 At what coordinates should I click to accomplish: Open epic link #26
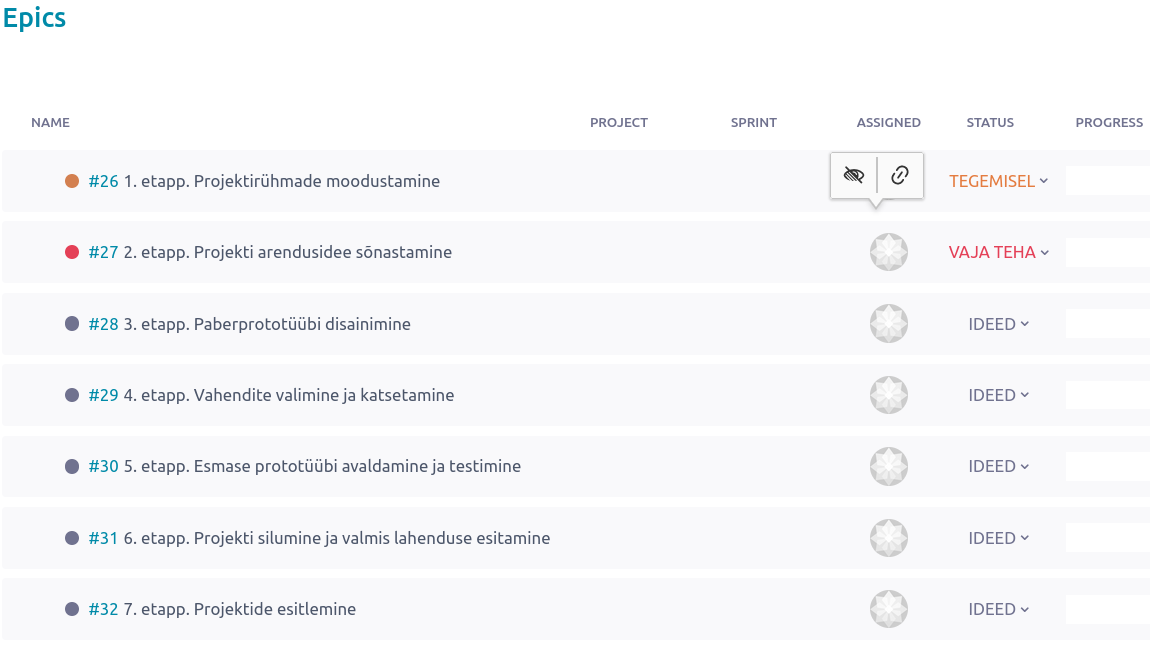click(103, 181)
